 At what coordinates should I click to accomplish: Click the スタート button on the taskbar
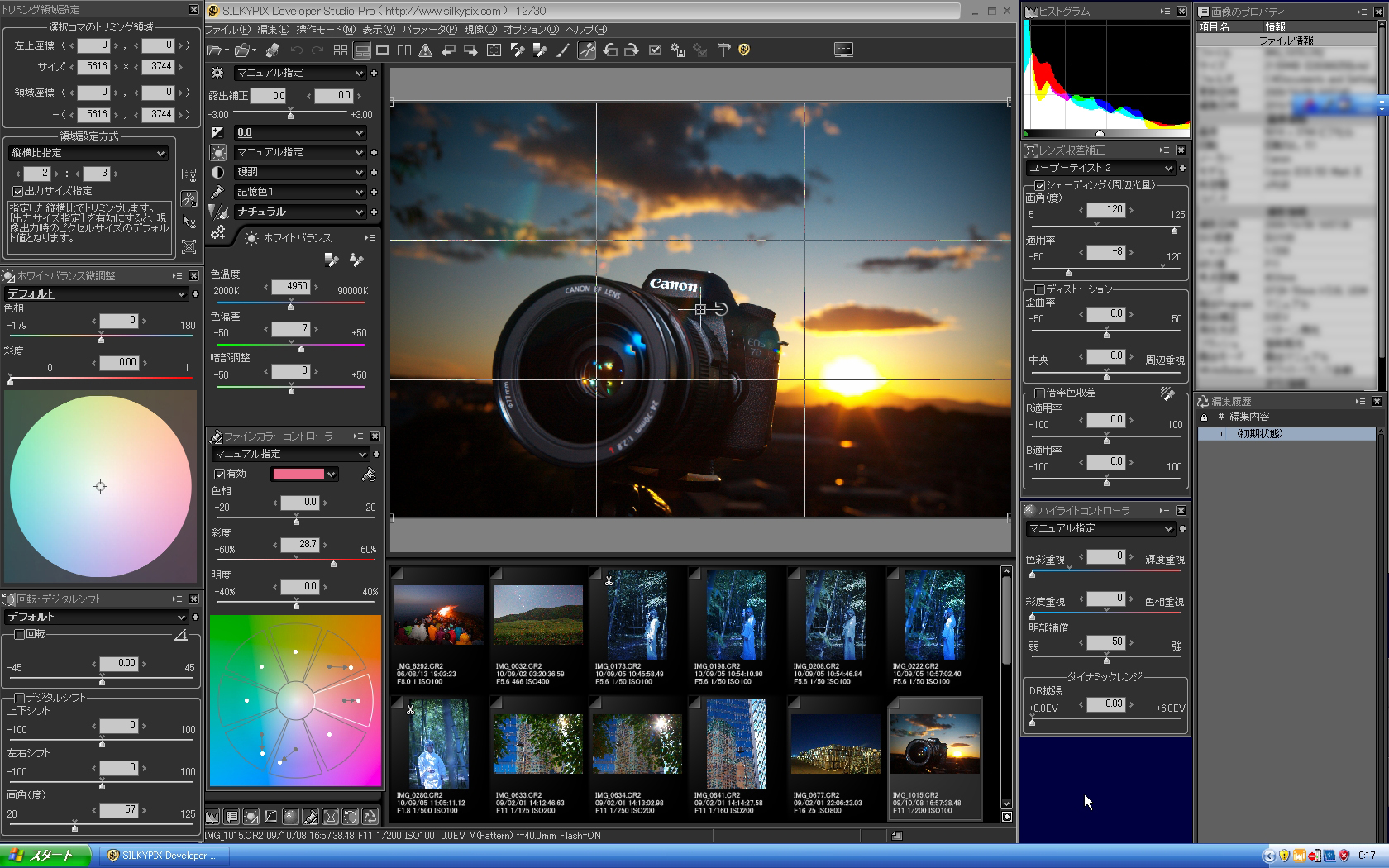[45, 856]
